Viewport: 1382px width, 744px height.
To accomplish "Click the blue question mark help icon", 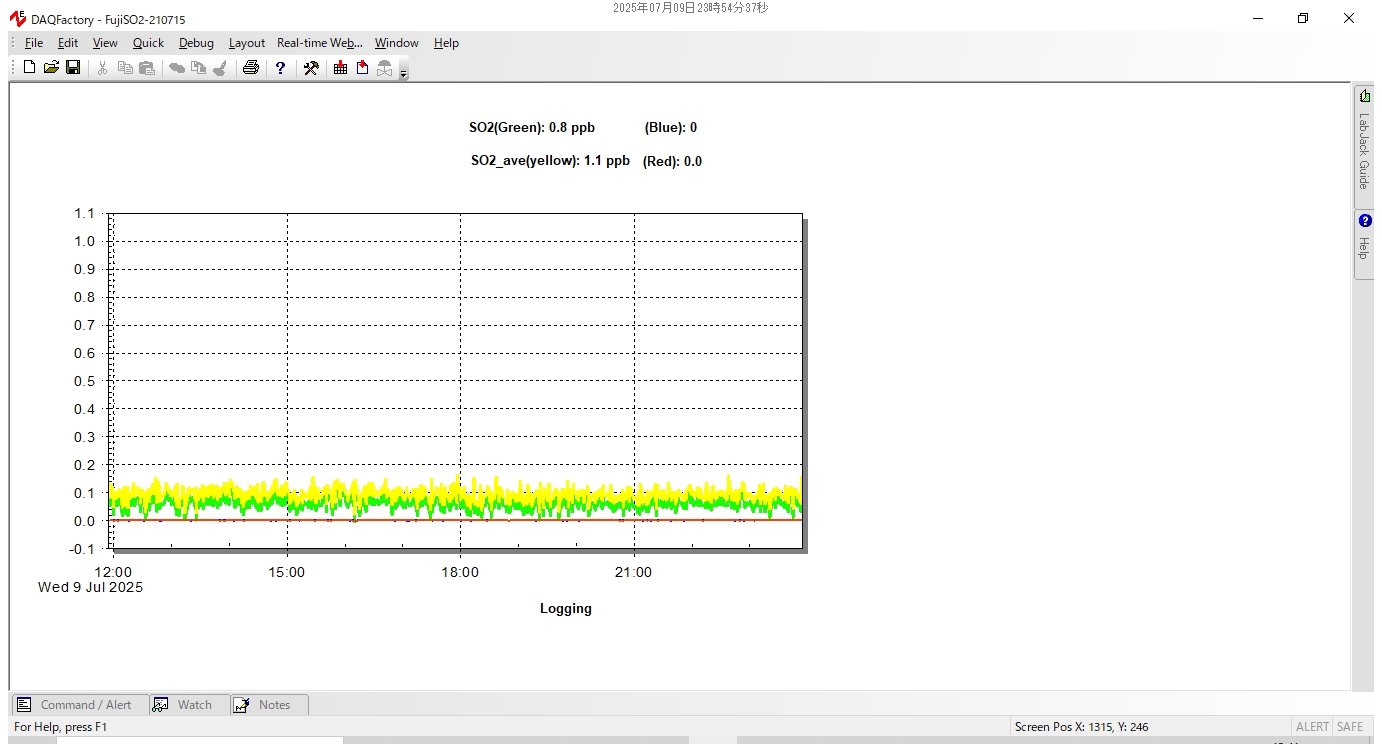I will (x=281, y=68).
